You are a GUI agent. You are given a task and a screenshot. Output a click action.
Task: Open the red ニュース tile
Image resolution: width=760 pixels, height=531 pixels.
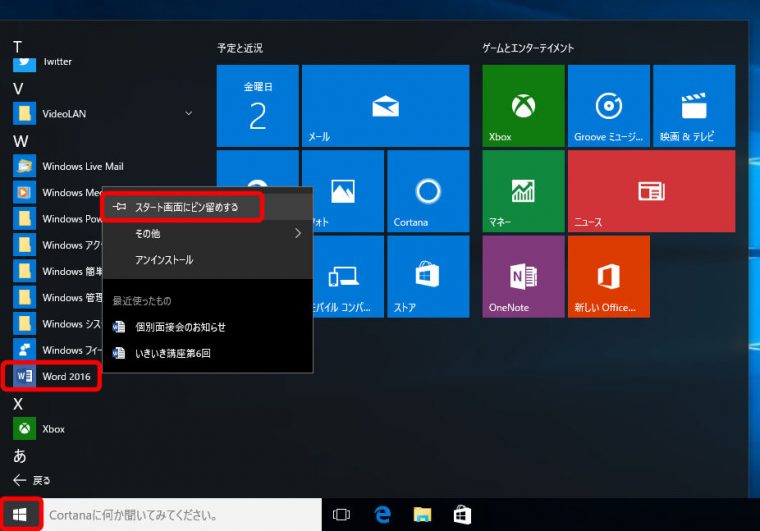click(651, 191)
